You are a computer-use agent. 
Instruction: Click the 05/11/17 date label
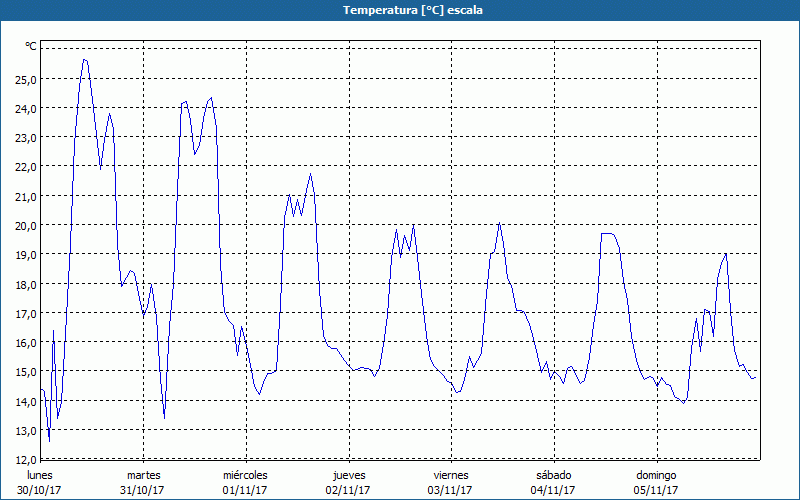[x=657, y=490]
